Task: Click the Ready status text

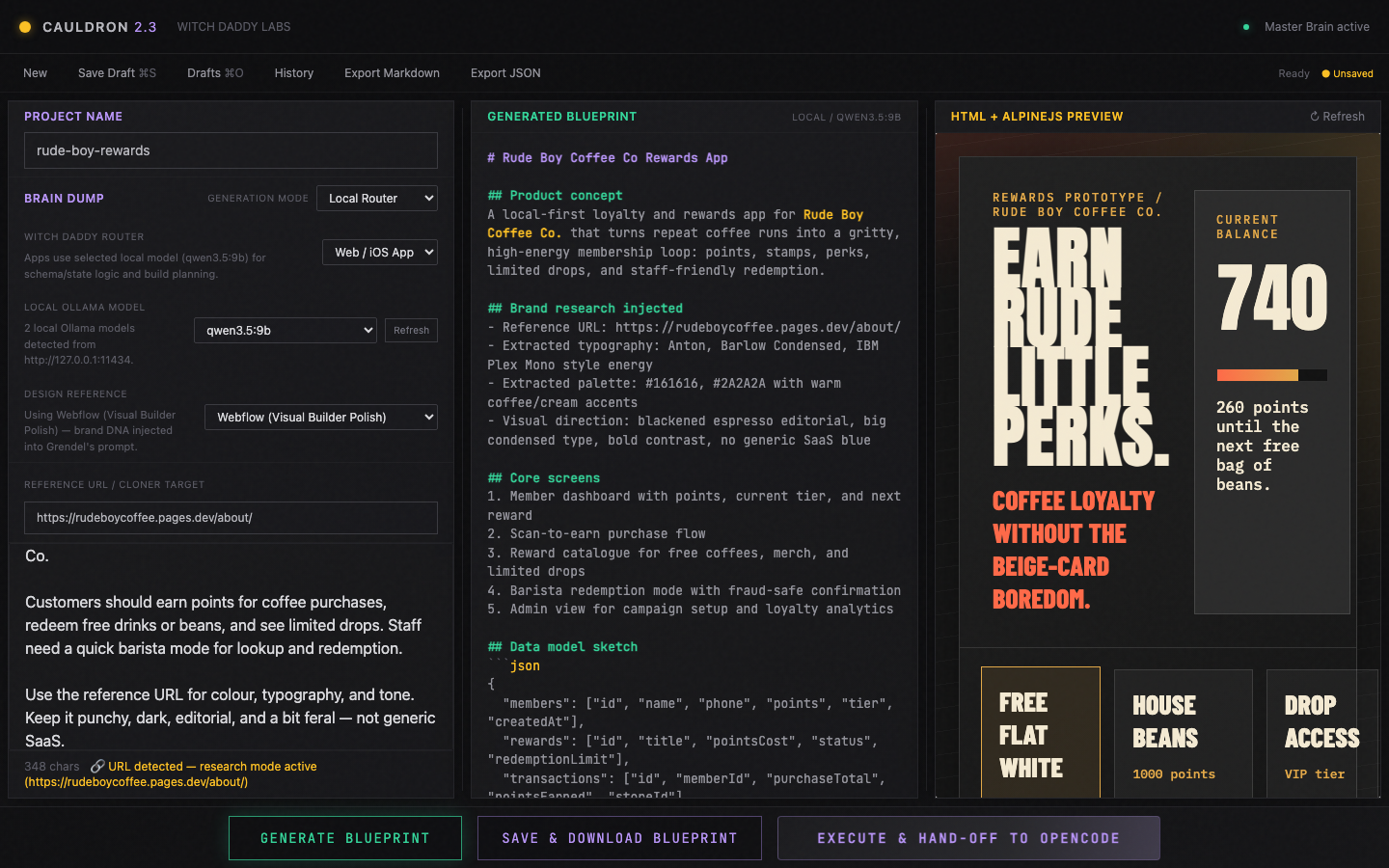Action: [1294, 73]
